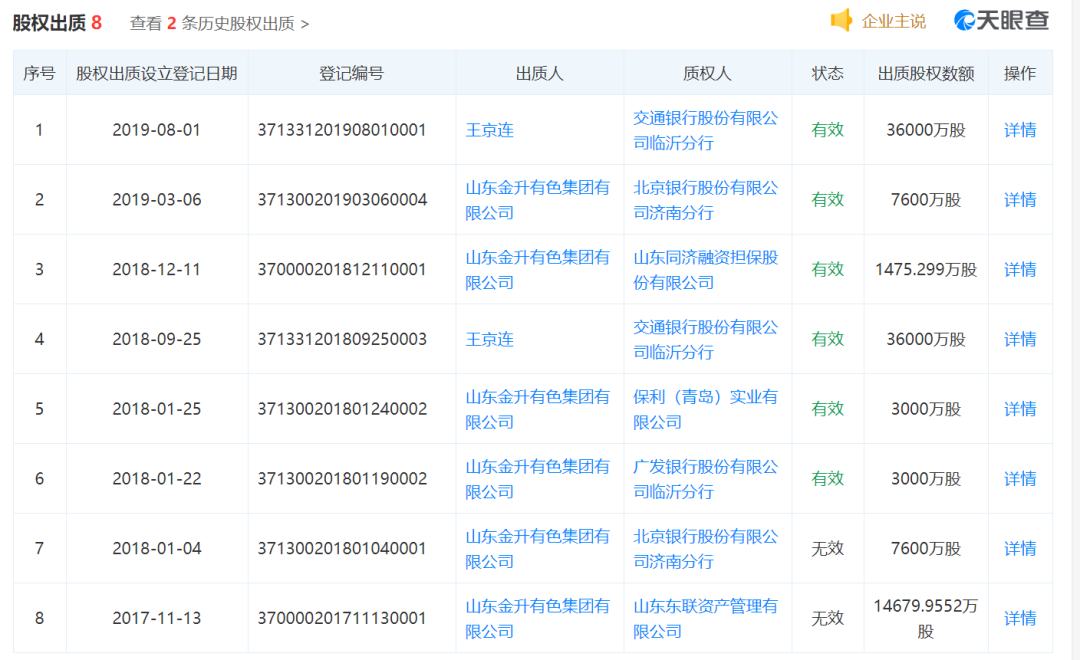Image resolution: width=1080 pixels, height=660 pixels.
Task: Click the 序号 column header
Action: coord(39,73)
